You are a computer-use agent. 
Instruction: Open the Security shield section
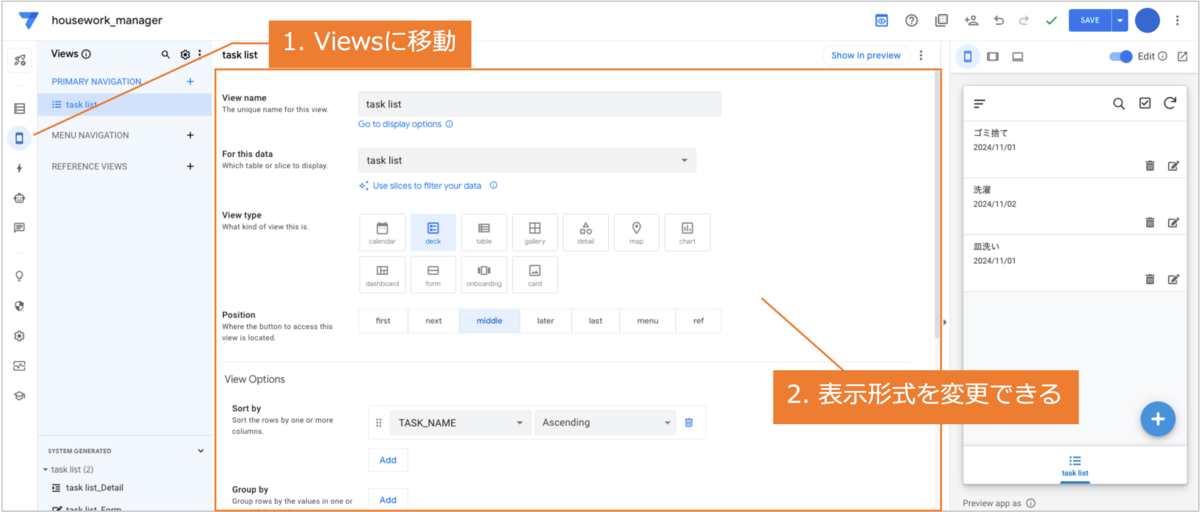pos(19,306)
